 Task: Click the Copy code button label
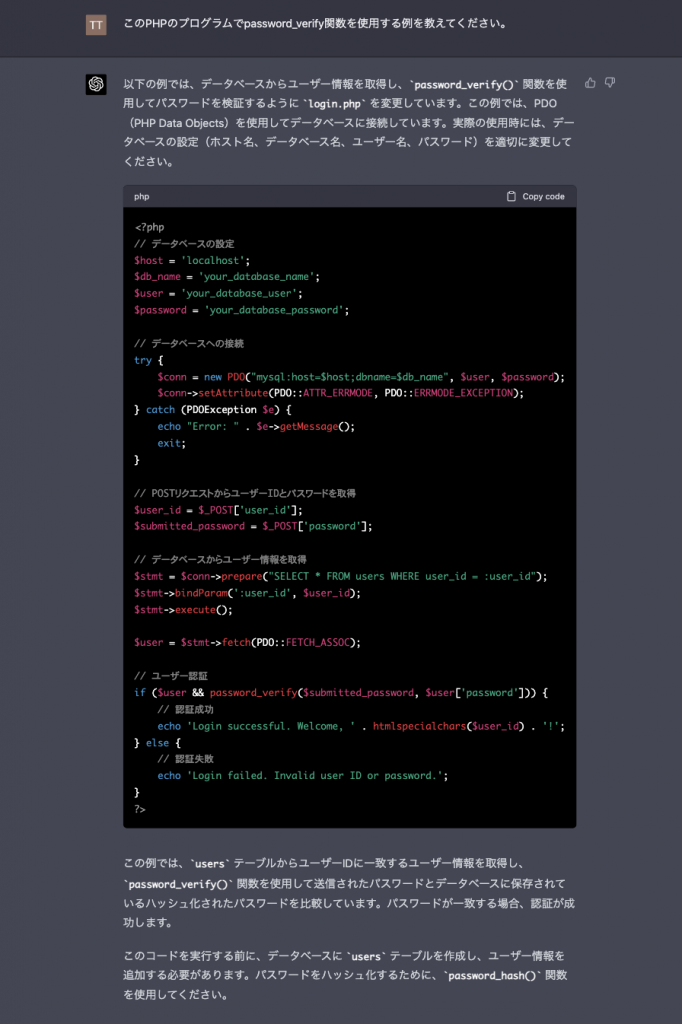click(x=543, y=196)
